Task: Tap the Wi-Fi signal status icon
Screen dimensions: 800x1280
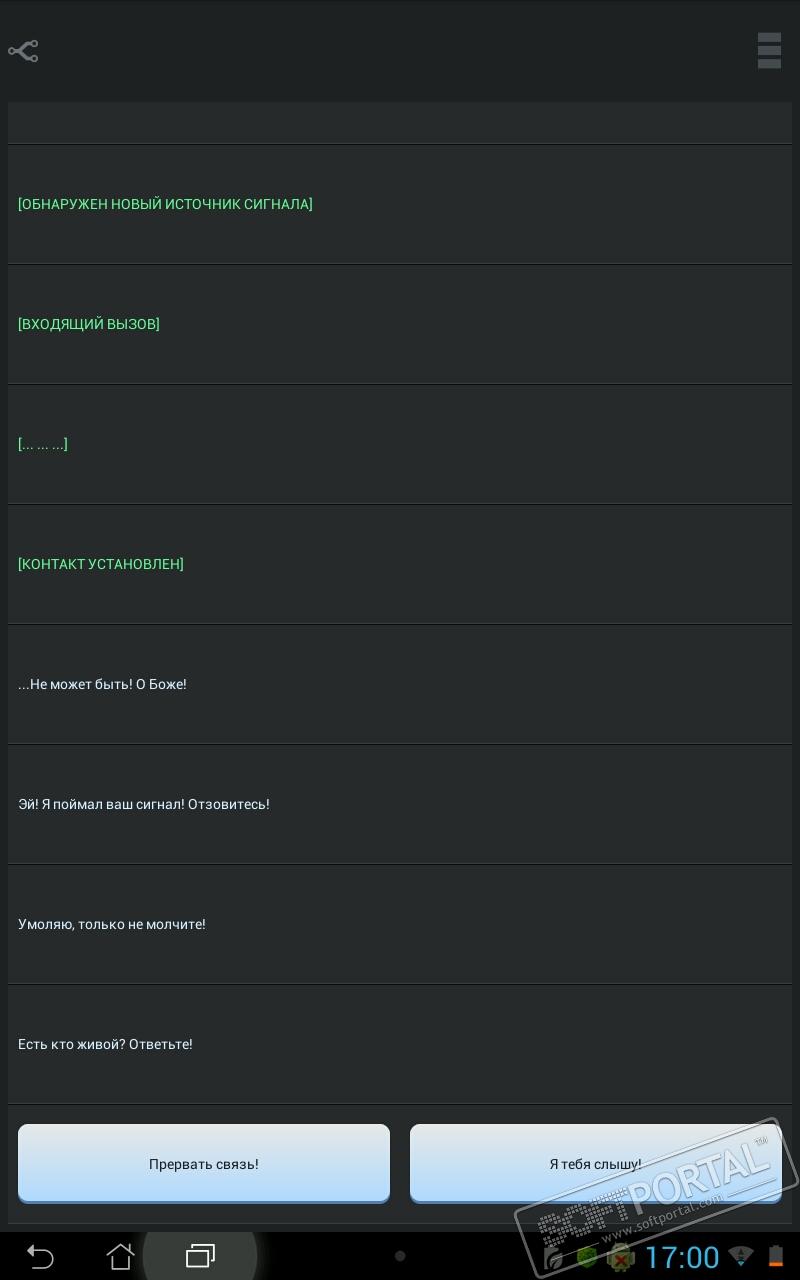Action: [x=741, y=1257]
